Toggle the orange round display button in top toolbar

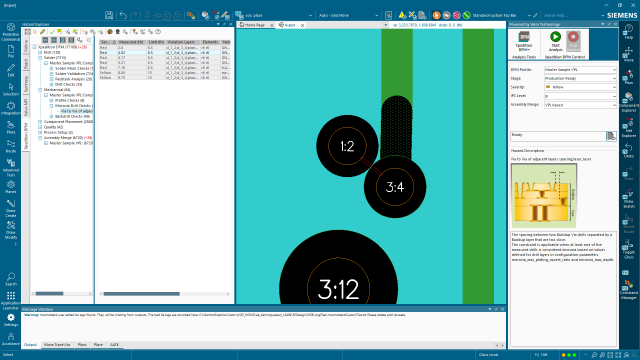click(436, 16)
